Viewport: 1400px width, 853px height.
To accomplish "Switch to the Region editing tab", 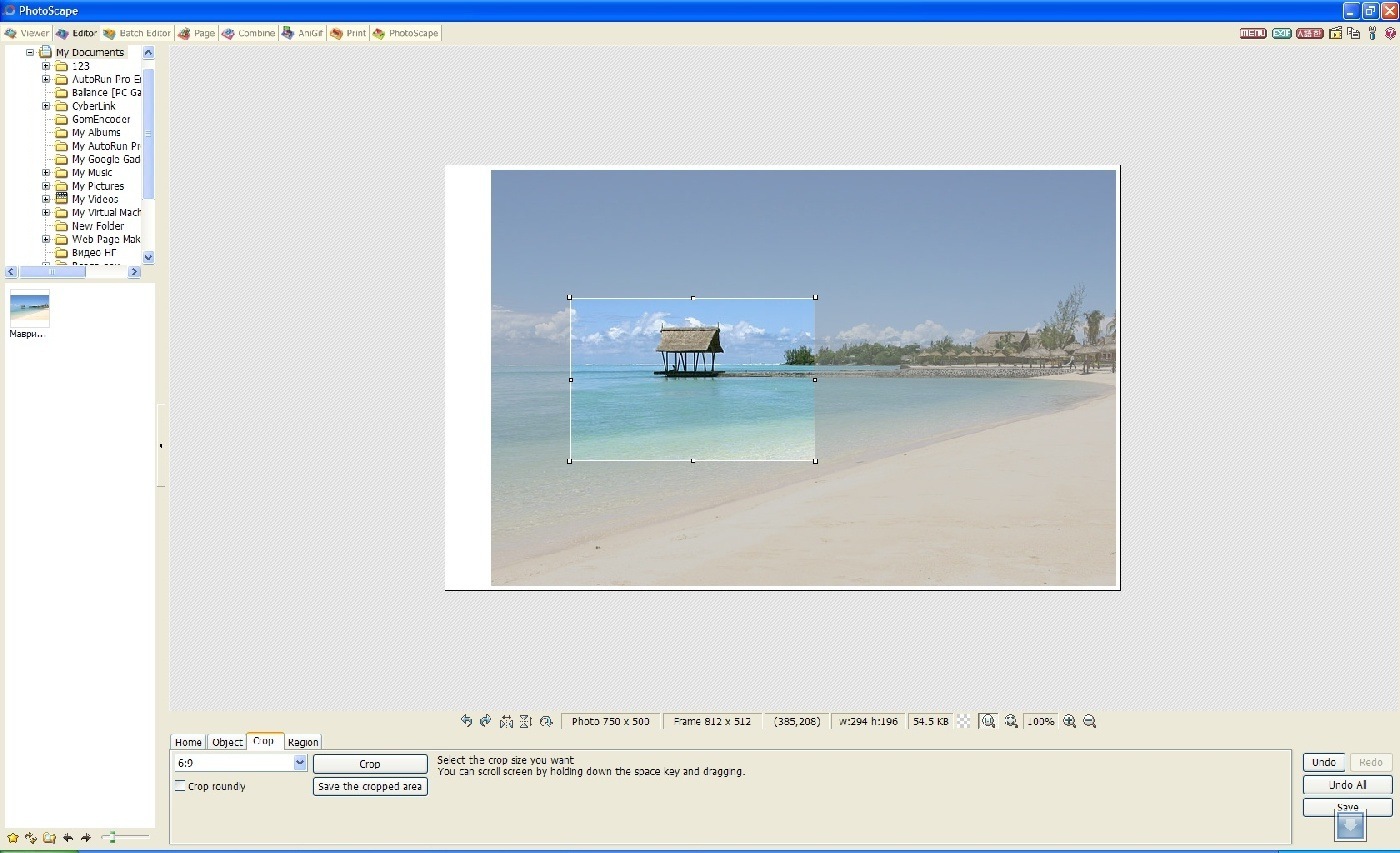I will point(303,742).
